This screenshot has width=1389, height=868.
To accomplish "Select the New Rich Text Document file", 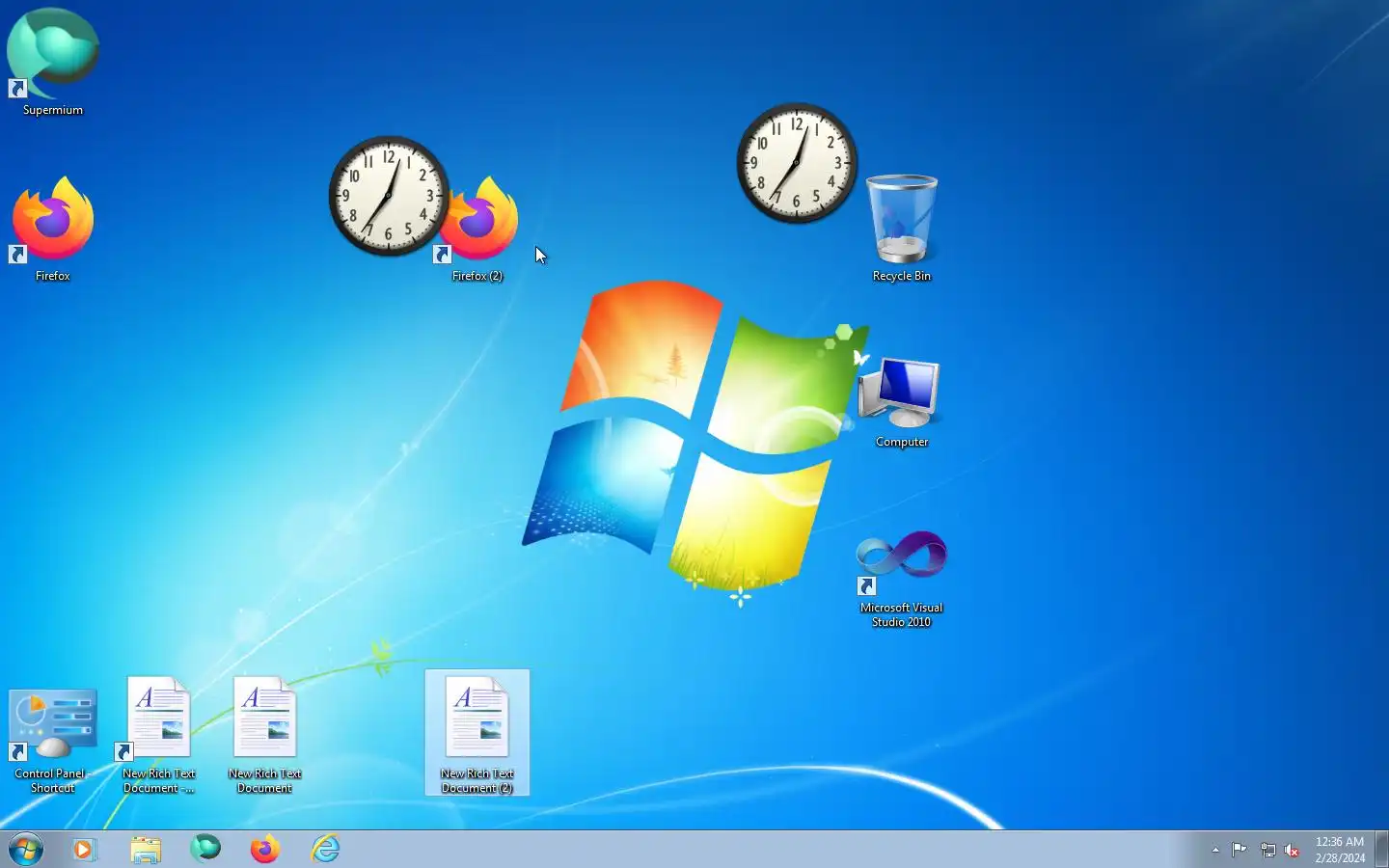I will [265, 735].
